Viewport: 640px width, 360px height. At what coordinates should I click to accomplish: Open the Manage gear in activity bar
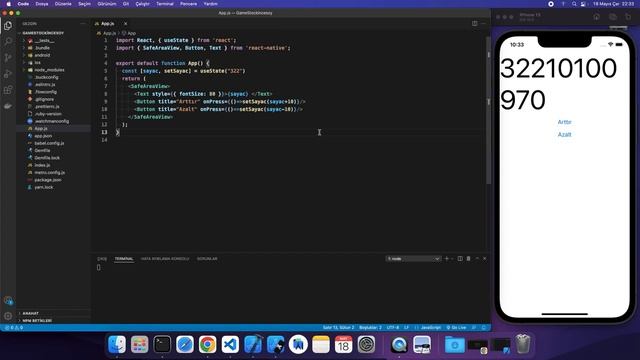tap(8, 316)
